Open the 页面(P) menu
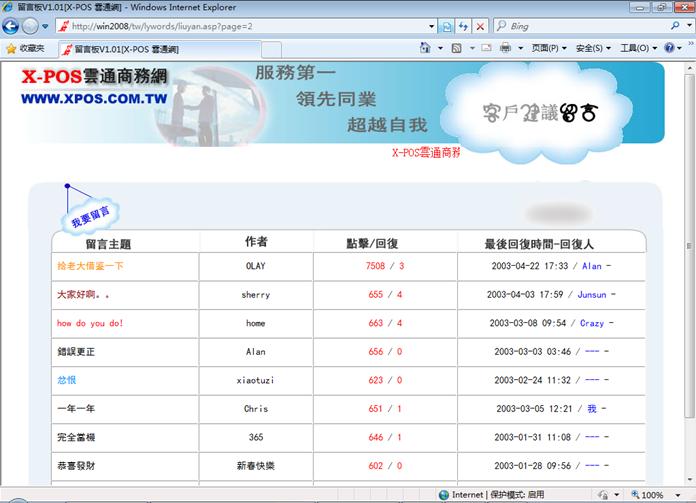Viewport: 696px width, 503px height. pyautogui.click(x=549, y=48)
